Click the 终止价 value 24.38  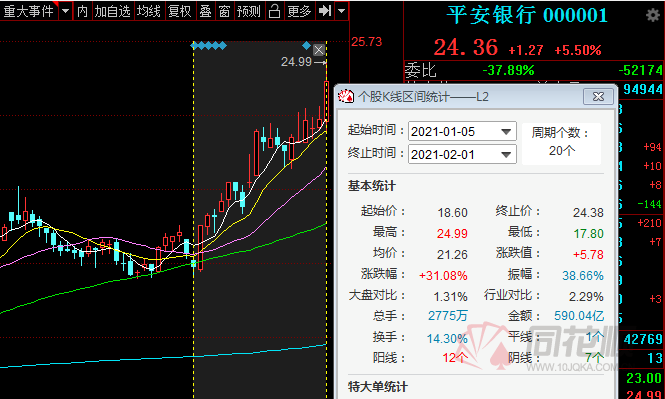pos(588,212)
